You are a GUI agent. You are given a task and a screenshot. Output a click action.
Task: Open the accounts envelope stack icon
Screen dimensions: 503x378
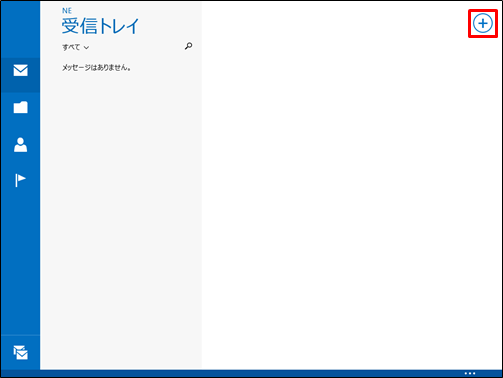(20, 352)
